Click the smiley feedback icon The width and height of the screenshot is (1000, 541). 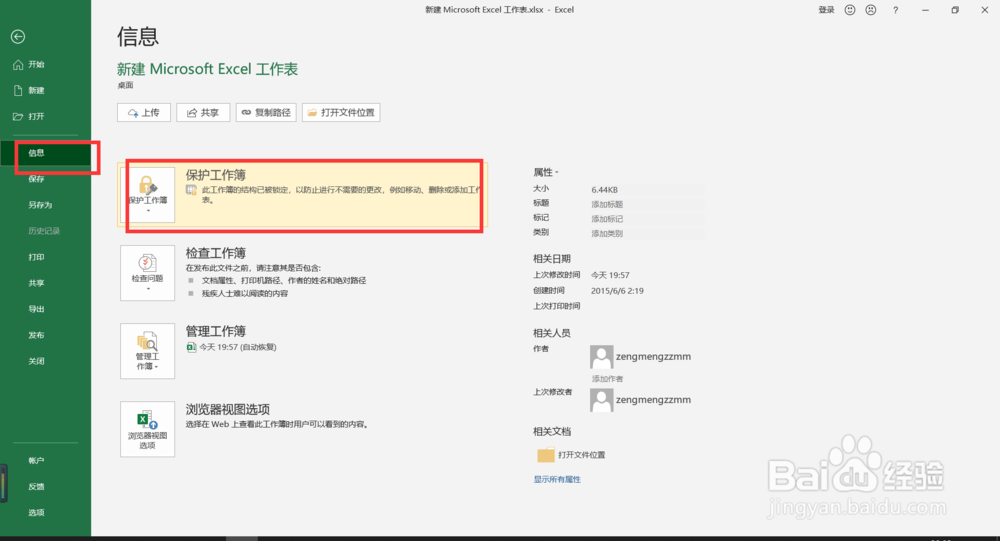850,10
